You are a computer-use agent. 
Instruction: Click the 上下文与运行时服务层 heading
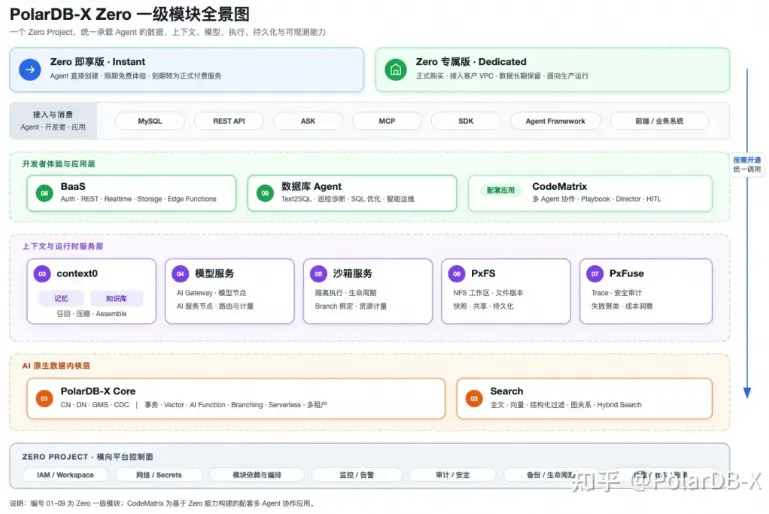point(63,246)
